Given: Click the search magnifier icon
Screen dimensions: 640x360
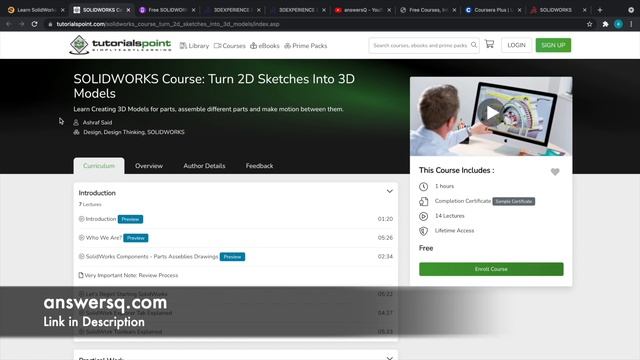Looking at the screenshot, I should tap(474, 45).
